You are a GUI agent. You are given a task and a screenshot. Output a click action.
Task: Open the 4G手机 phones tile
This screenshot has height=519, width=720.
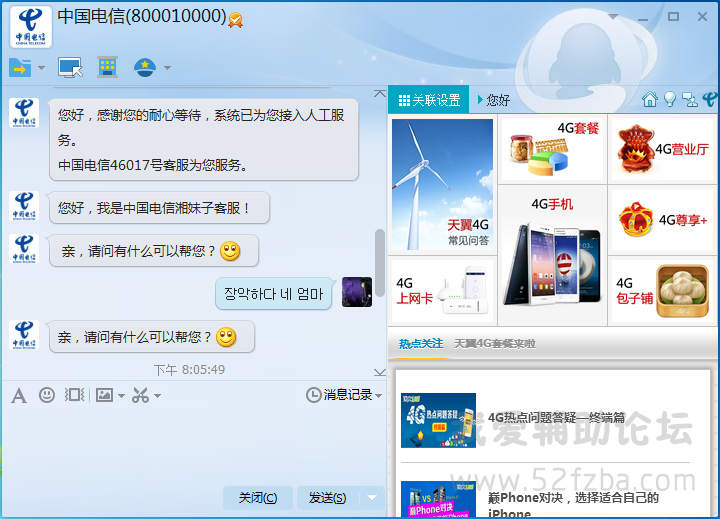(552, 255)
